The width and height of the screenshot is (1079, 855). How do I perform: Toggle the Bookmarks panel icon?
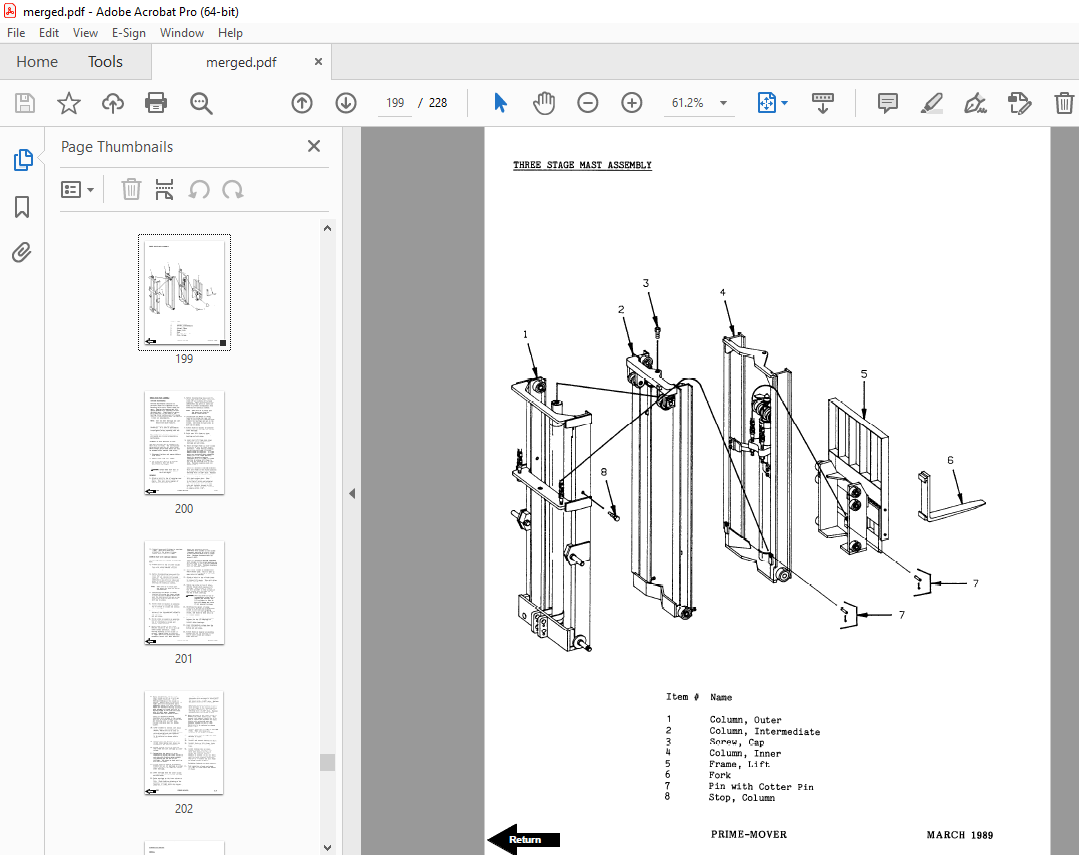(22, 207)
